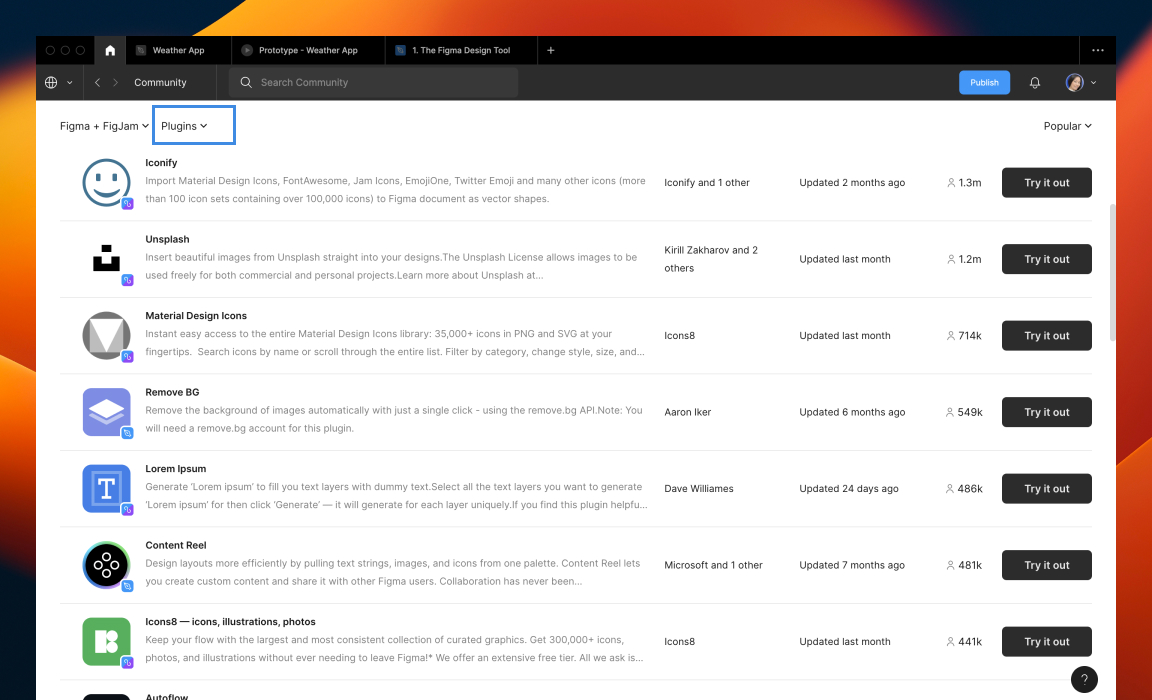Open the Remove BG plugin title
Image resolution: width=1152 pixels, height=700 pixels.
[x=172, y=392]
